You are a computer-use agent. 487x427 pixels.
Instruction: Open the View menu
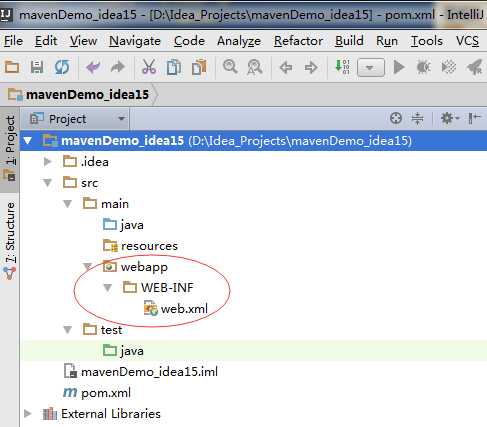click(83, 41)
